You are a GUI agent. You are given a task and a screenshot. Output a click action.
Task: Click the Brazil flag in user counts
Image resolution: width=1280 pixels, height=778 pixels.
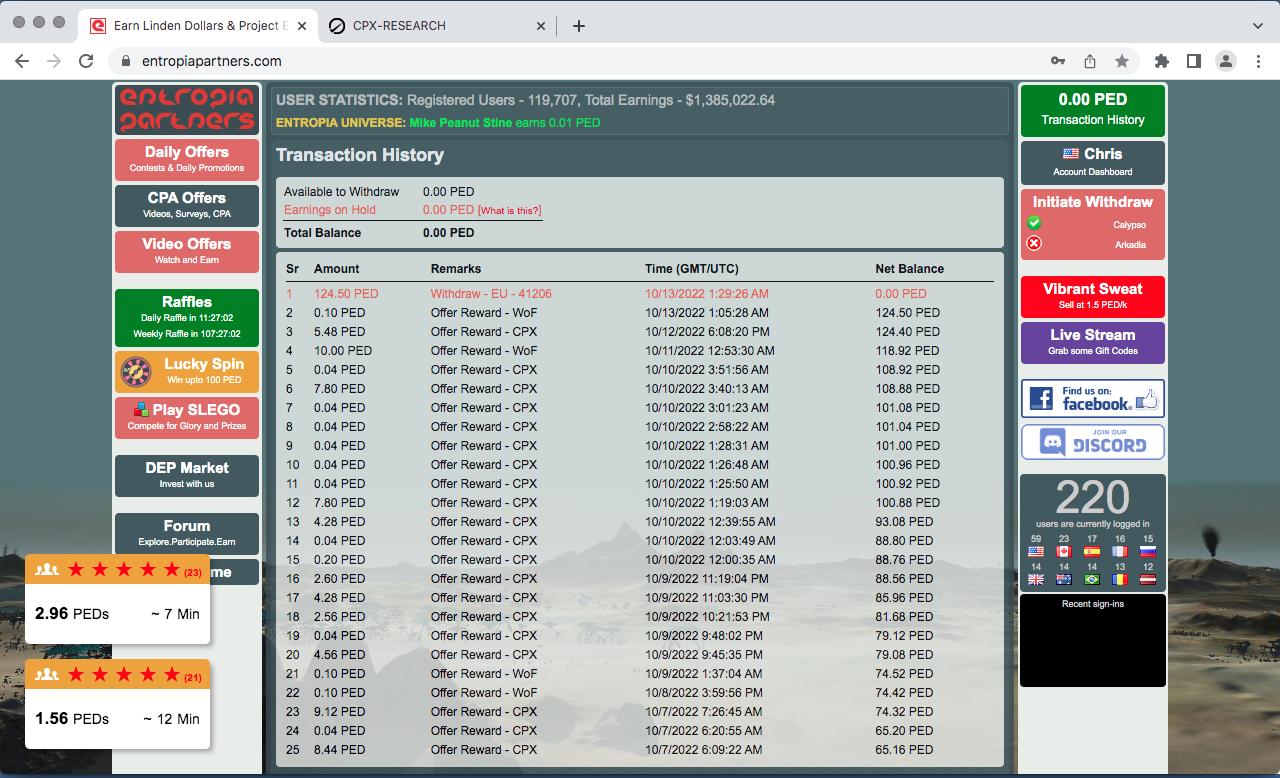1092,579
